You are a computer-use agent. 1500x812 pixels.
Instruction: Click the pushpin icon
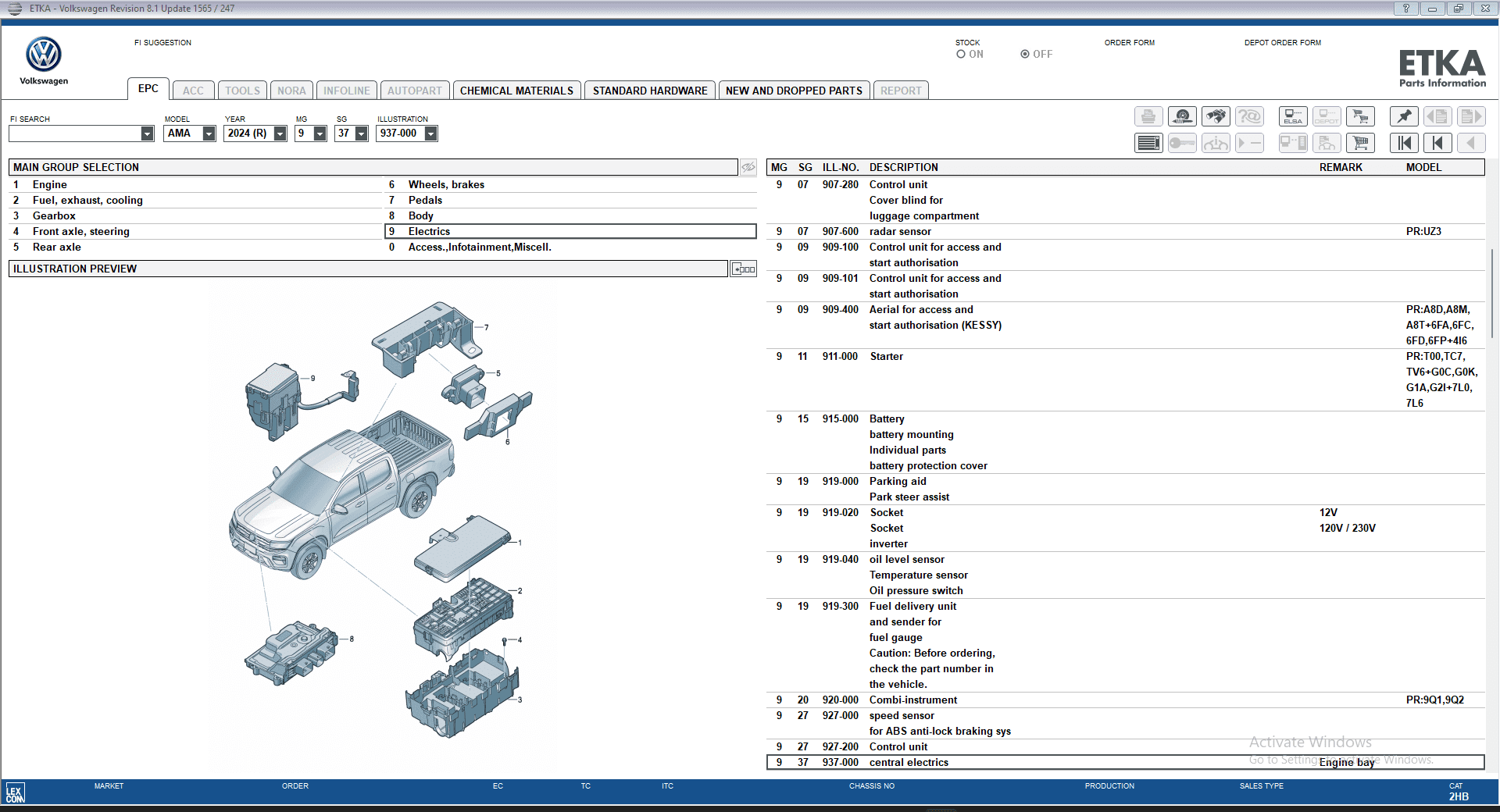coord(1404,117)
